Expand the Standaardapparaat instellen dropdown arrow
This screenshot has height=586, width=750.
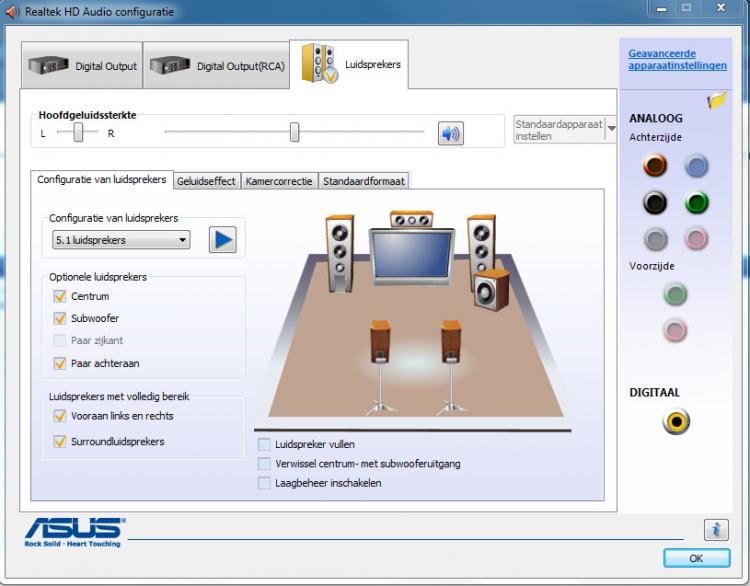pyautogui.click(x=611, y=129)
